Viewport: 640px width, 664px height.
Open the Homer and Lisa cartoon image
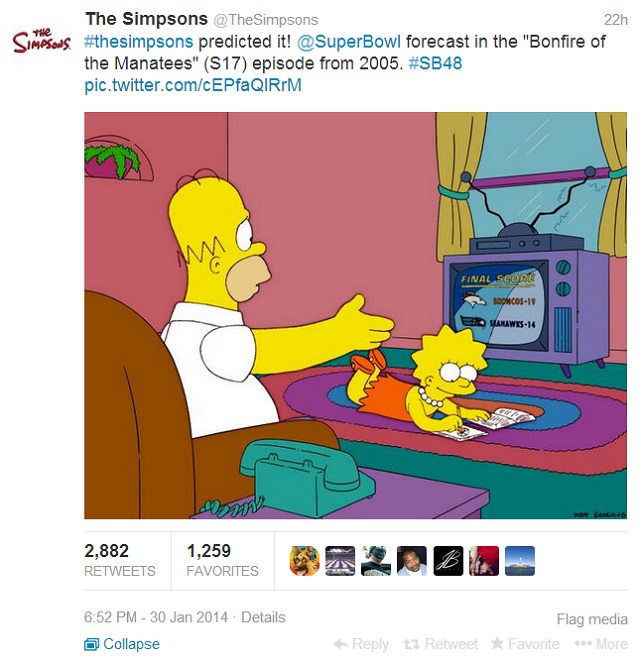pos(355,315)
